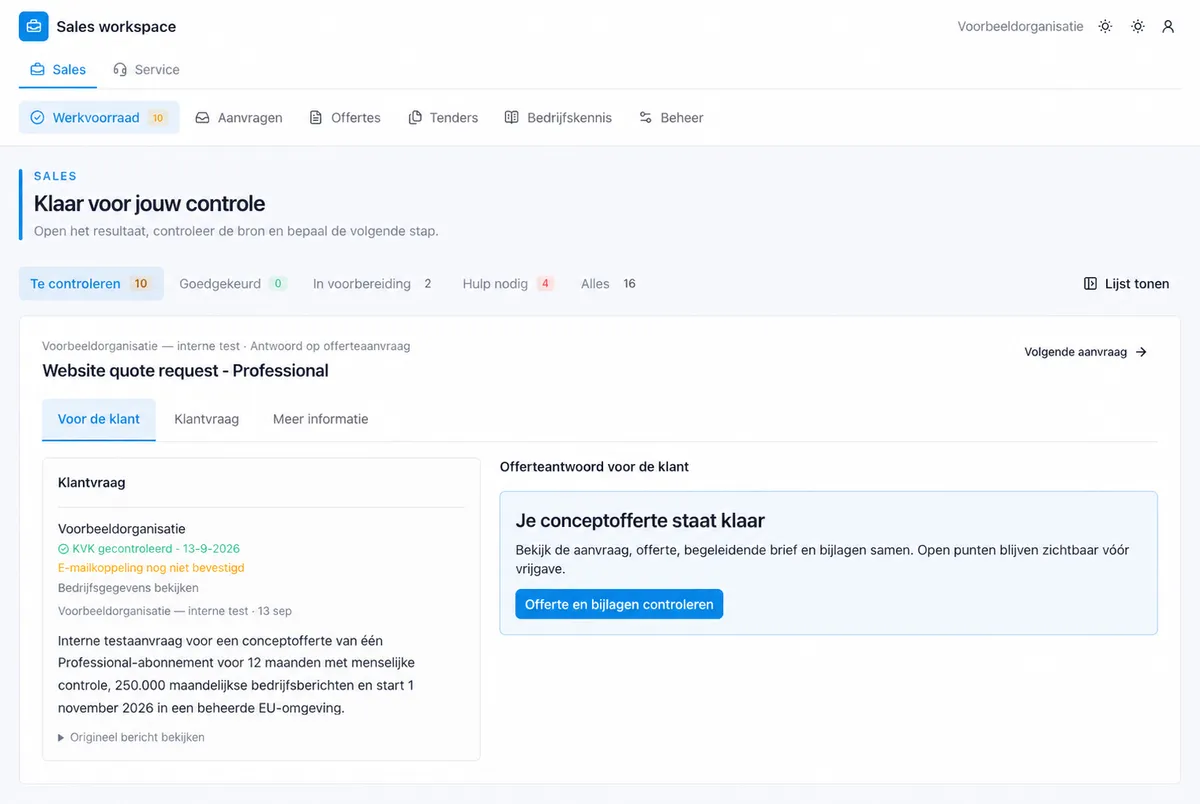Expand Origineel bericht bekijken
1200x804 pixels.
[x=131, y=737]
